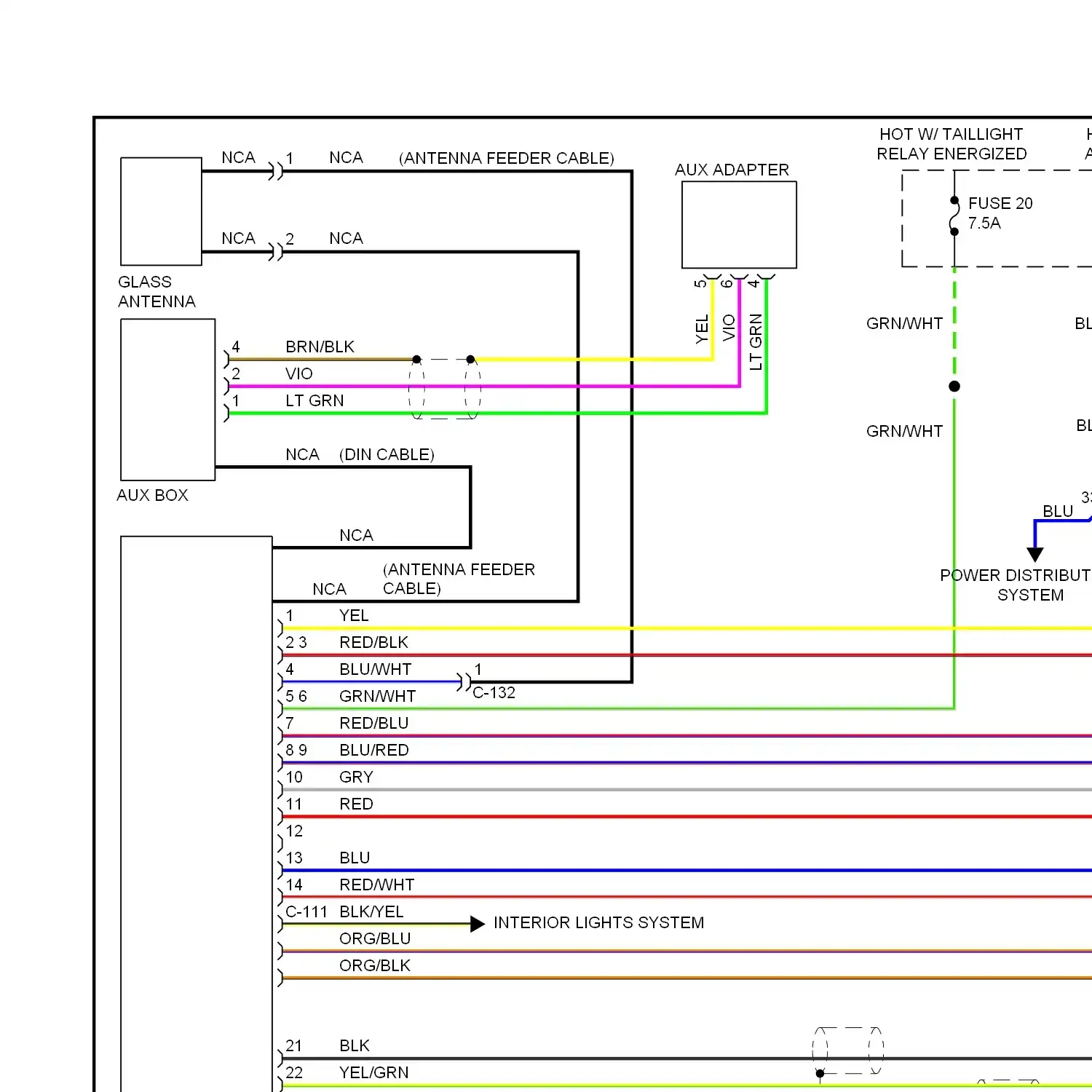Screen dimensions: 1092x1092
Task: Click the AUX BOX component rectangle
Action: pos(167,400)
